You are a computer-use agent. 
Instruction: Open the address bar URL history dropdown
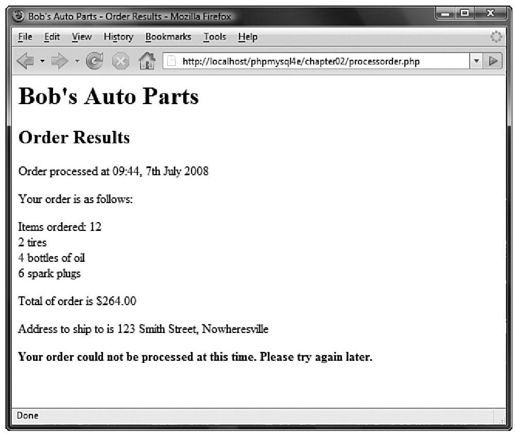pos(476,61)
